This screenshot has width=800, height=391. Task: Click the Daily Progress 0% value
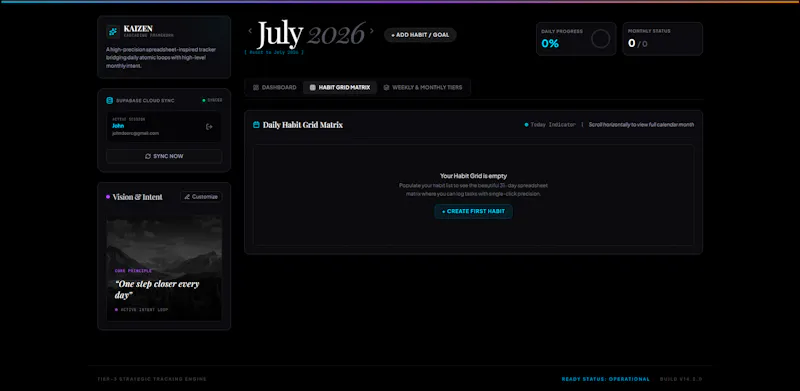pyautogui.click(x=550, y=43)
